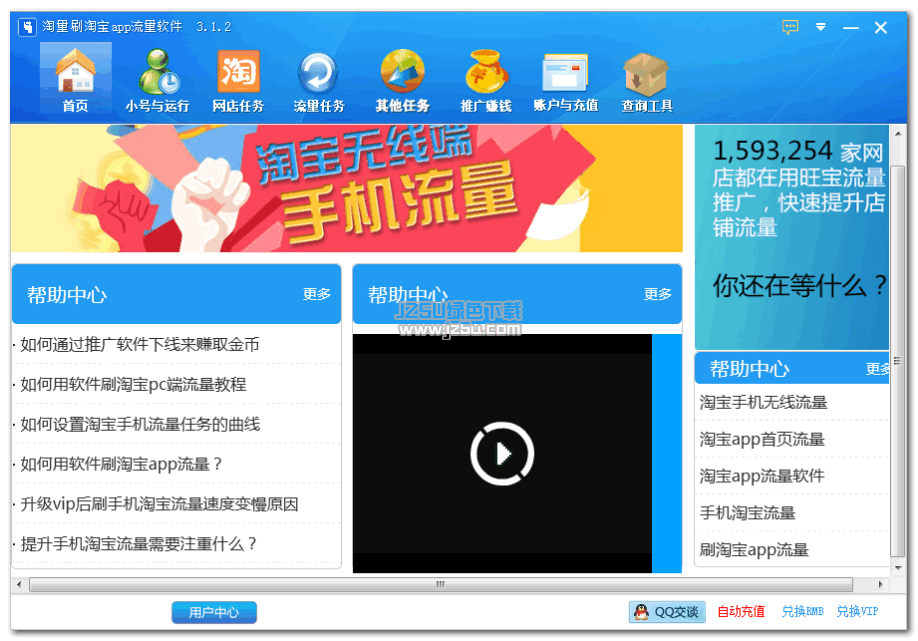
Task: Click the 1,593,254 家网店 promo panel
Action: click(x=792, y=237)
